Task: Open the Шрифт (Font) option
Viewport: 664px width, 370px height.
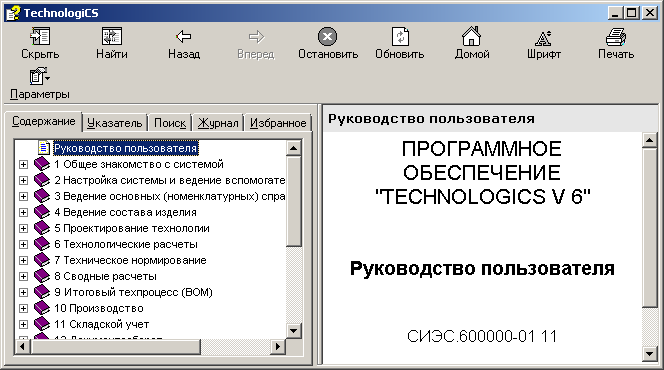Action: coord(543,38)
